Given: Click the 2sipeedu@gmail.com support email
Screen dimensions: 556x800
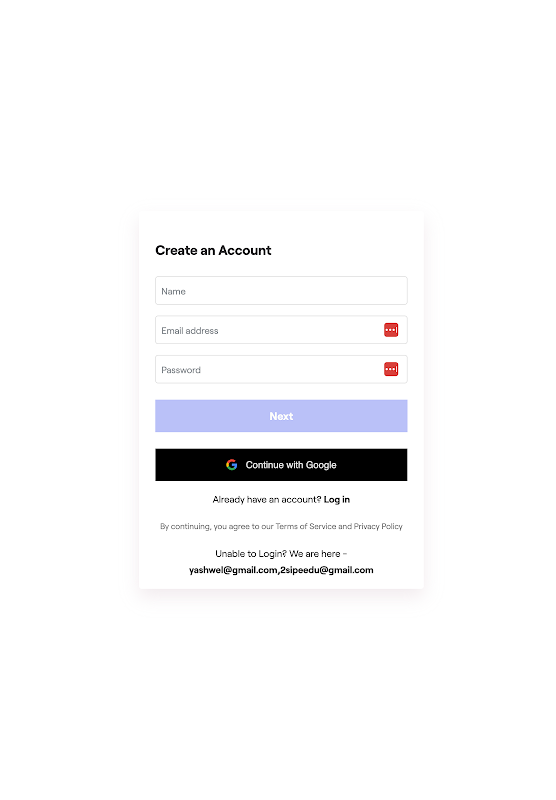Looking at the screenshot, I should point(327,570).
